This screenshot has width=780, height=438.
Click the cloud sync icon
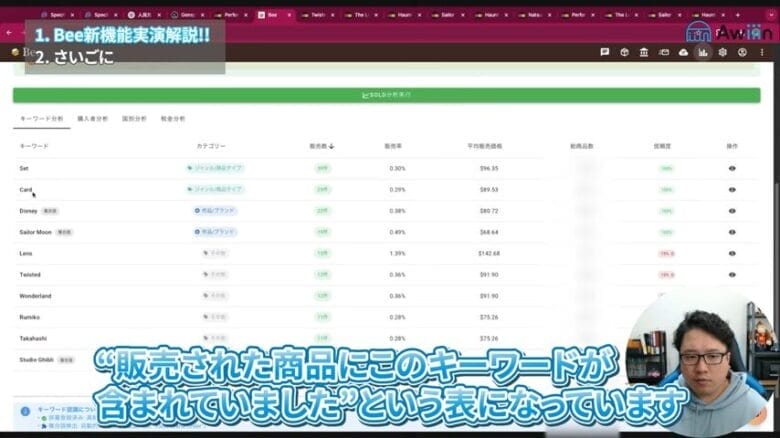tap(683, 52)
